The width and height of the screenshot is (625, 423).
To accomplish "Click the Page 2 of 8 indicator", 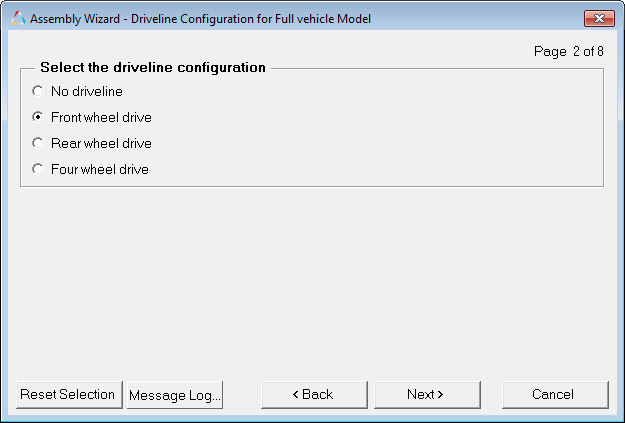I will coord(569,52).
